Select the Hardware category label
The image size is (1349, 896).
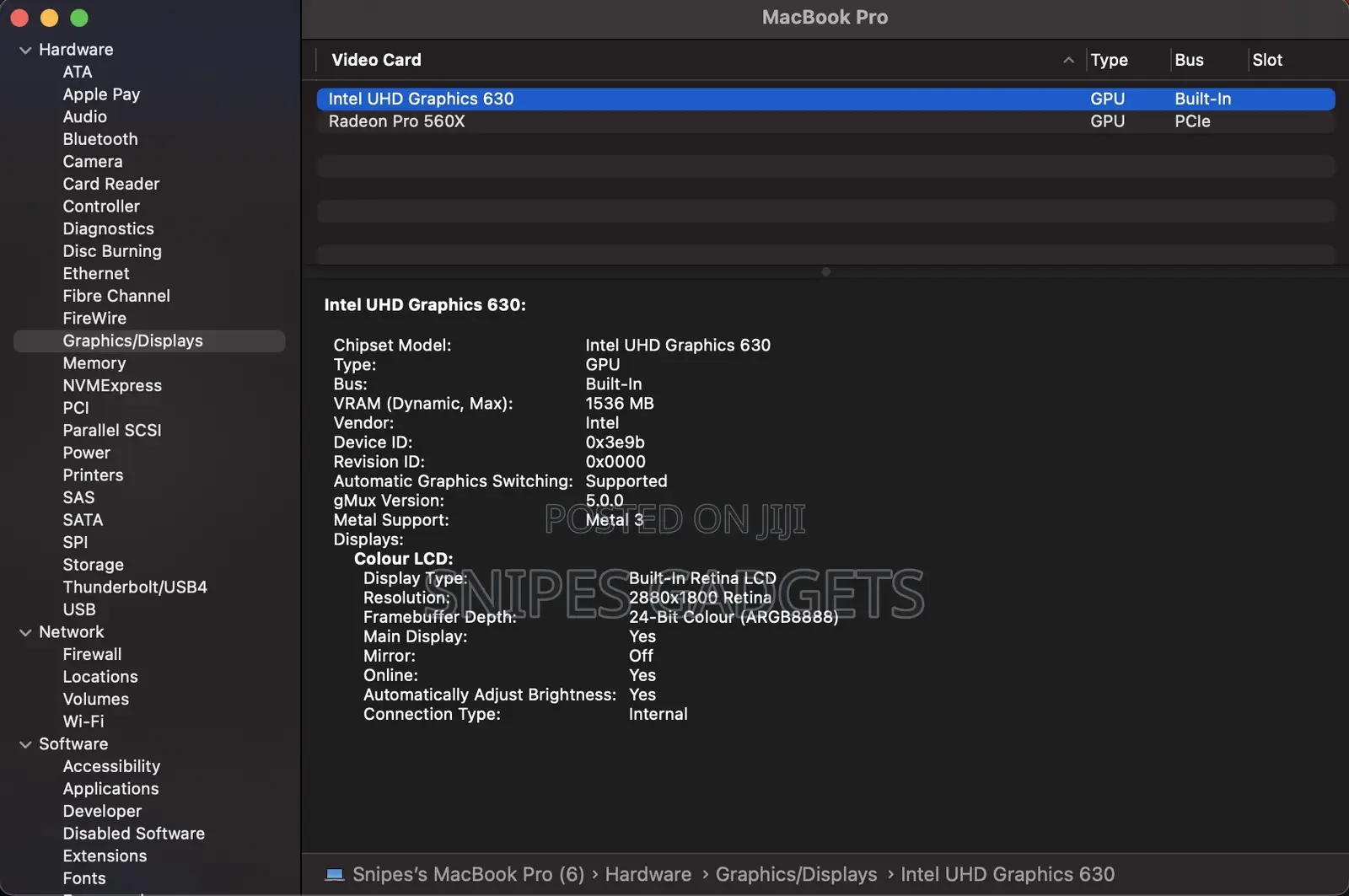(x=76, y=50)
